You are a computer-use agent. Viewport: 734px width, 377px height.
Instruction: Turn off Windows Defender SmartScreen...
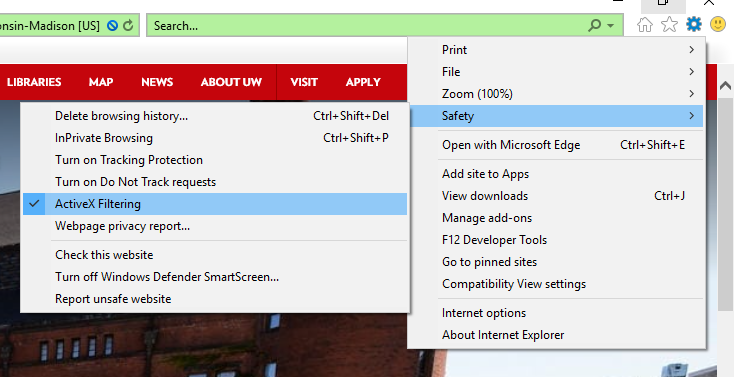click(x=215, y=277)
